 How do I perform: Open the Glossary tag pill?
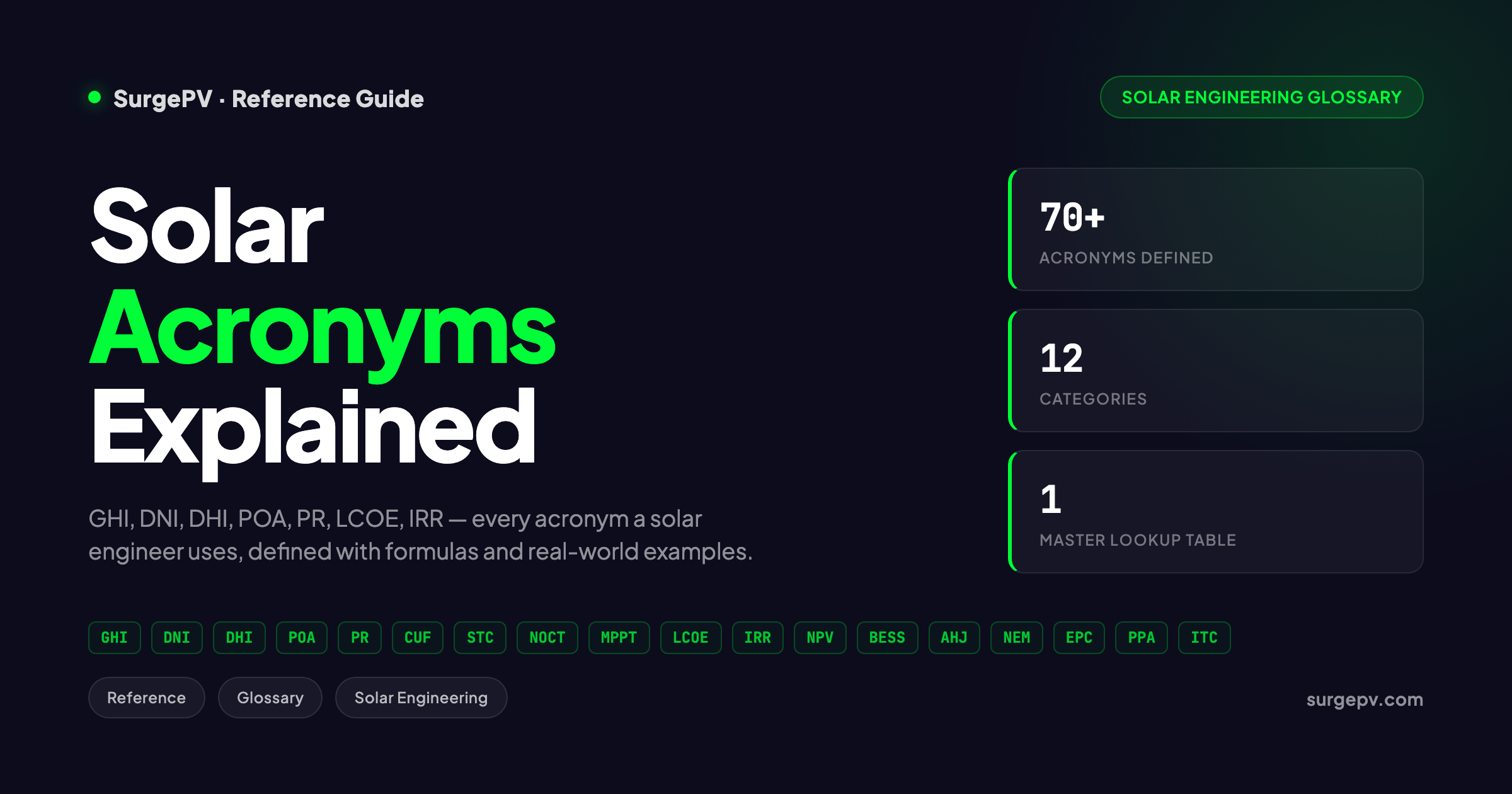click(270, 698)
